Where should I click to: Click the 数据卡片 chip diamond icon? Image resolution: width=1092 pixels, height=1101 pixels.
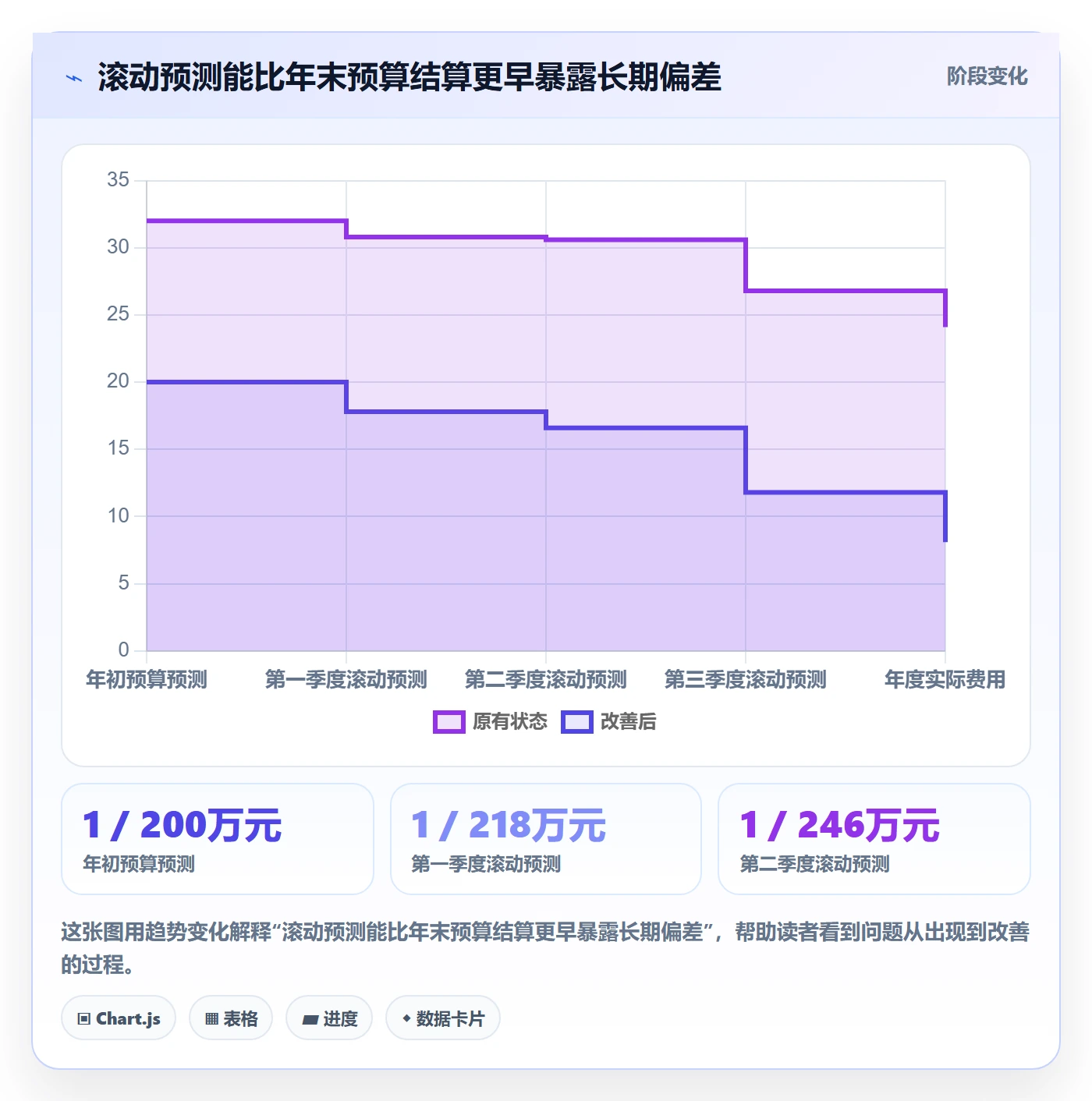[x=406, y=1018]
